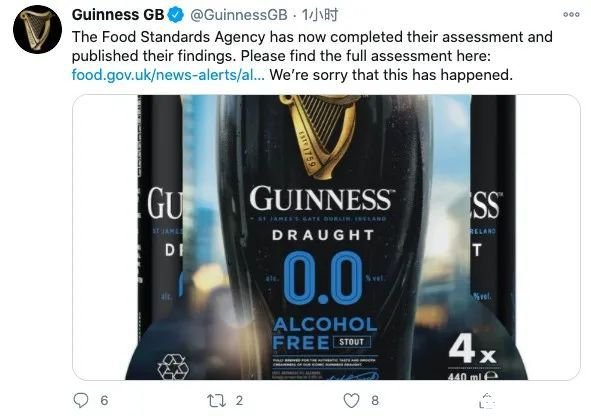591x418 pixels.
Task: Click the gold harp logo in image
Action: click(319, 136)
